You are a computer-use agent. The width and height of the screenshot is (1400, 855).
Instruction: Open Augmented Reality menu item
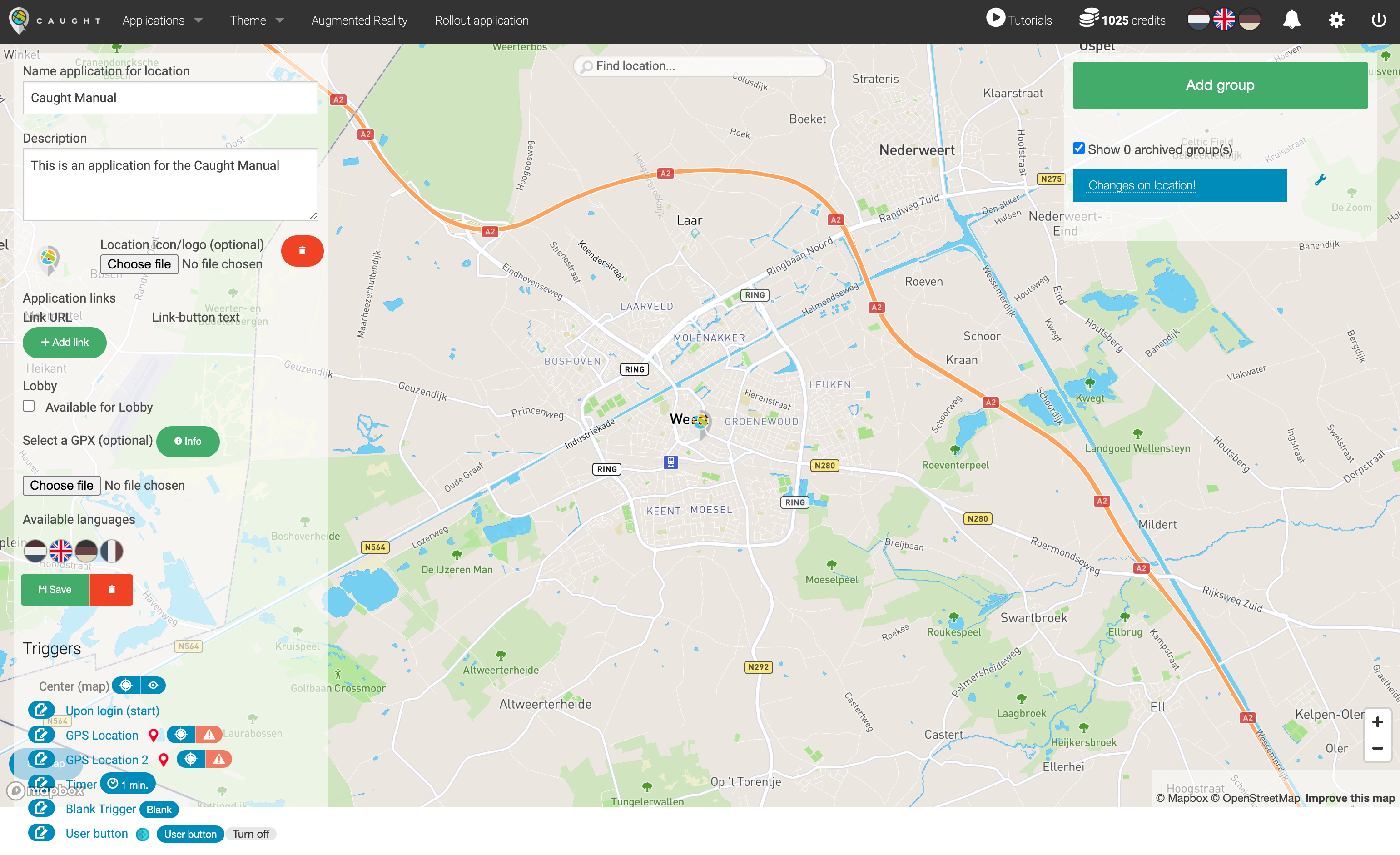click(x=359, y=20)
